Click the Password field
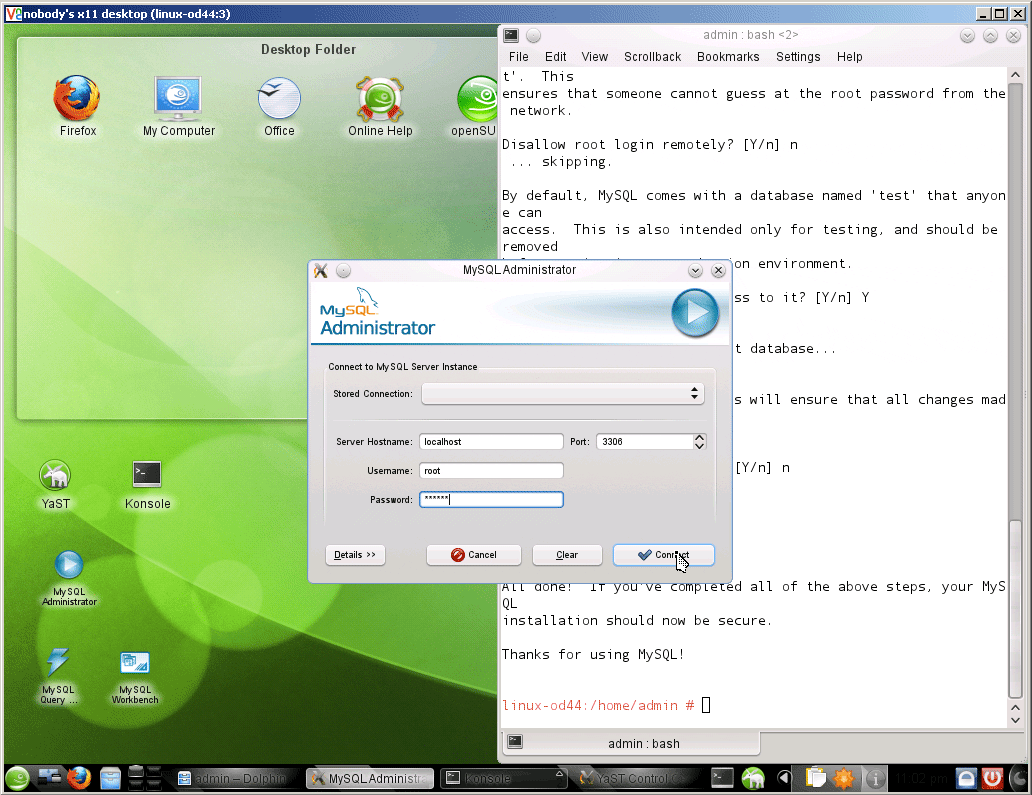The height and width of the screenshot is (795, 1032). pos(491,500)
